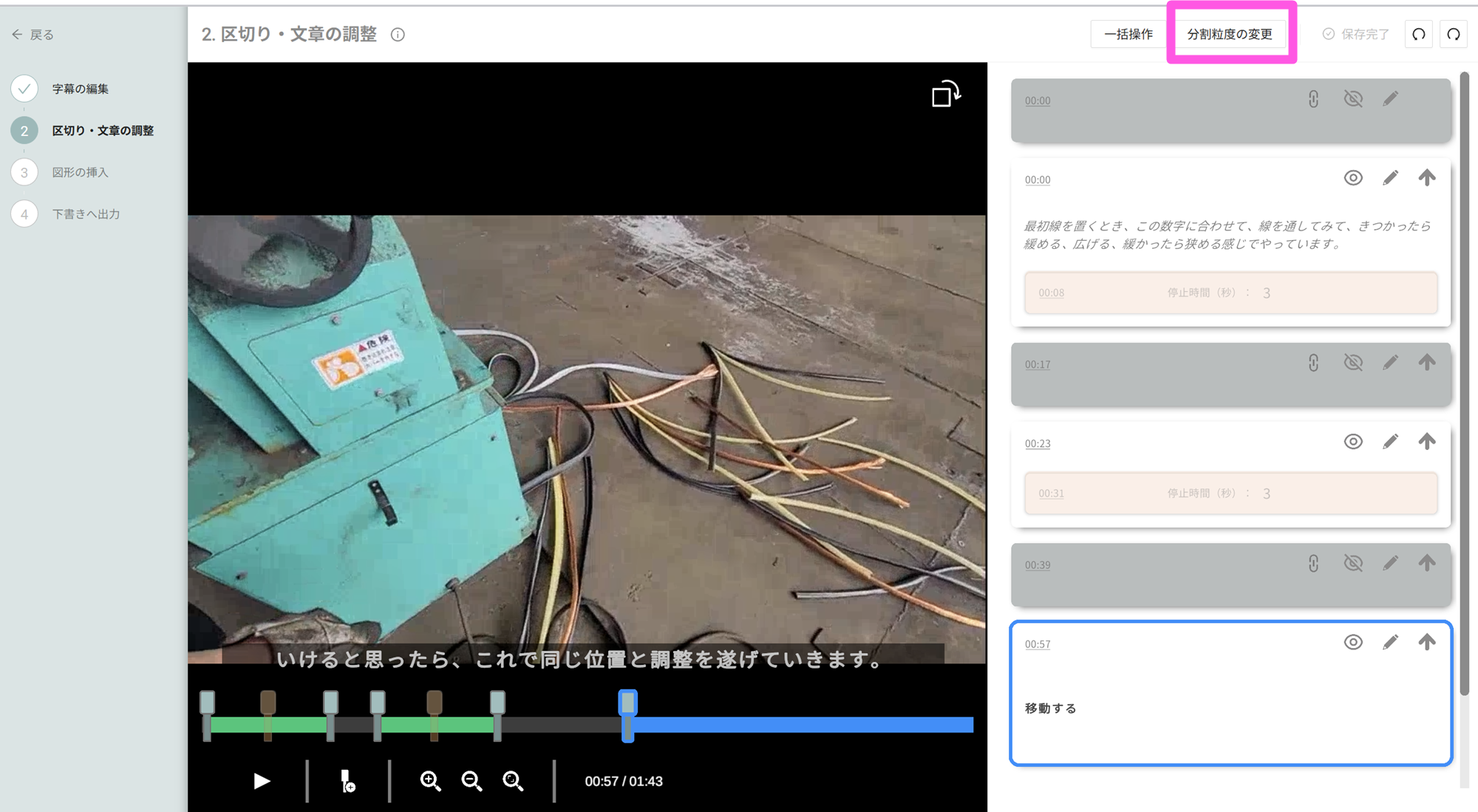Click the undo button at top right
1478x812 pixels.
click(x=1418, y=34)
